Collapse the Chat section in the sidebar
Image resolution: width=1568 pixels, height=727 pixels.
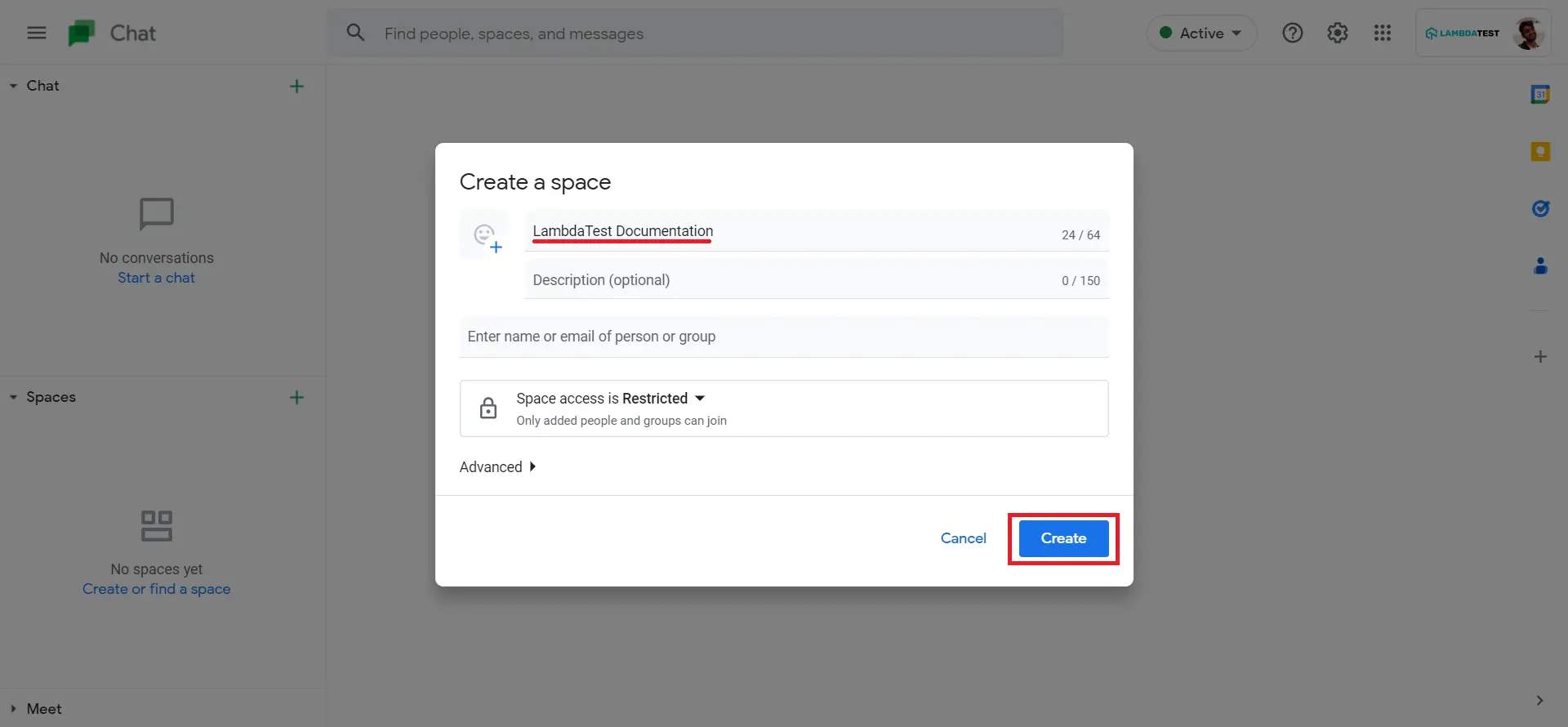[x=14, y=86]
